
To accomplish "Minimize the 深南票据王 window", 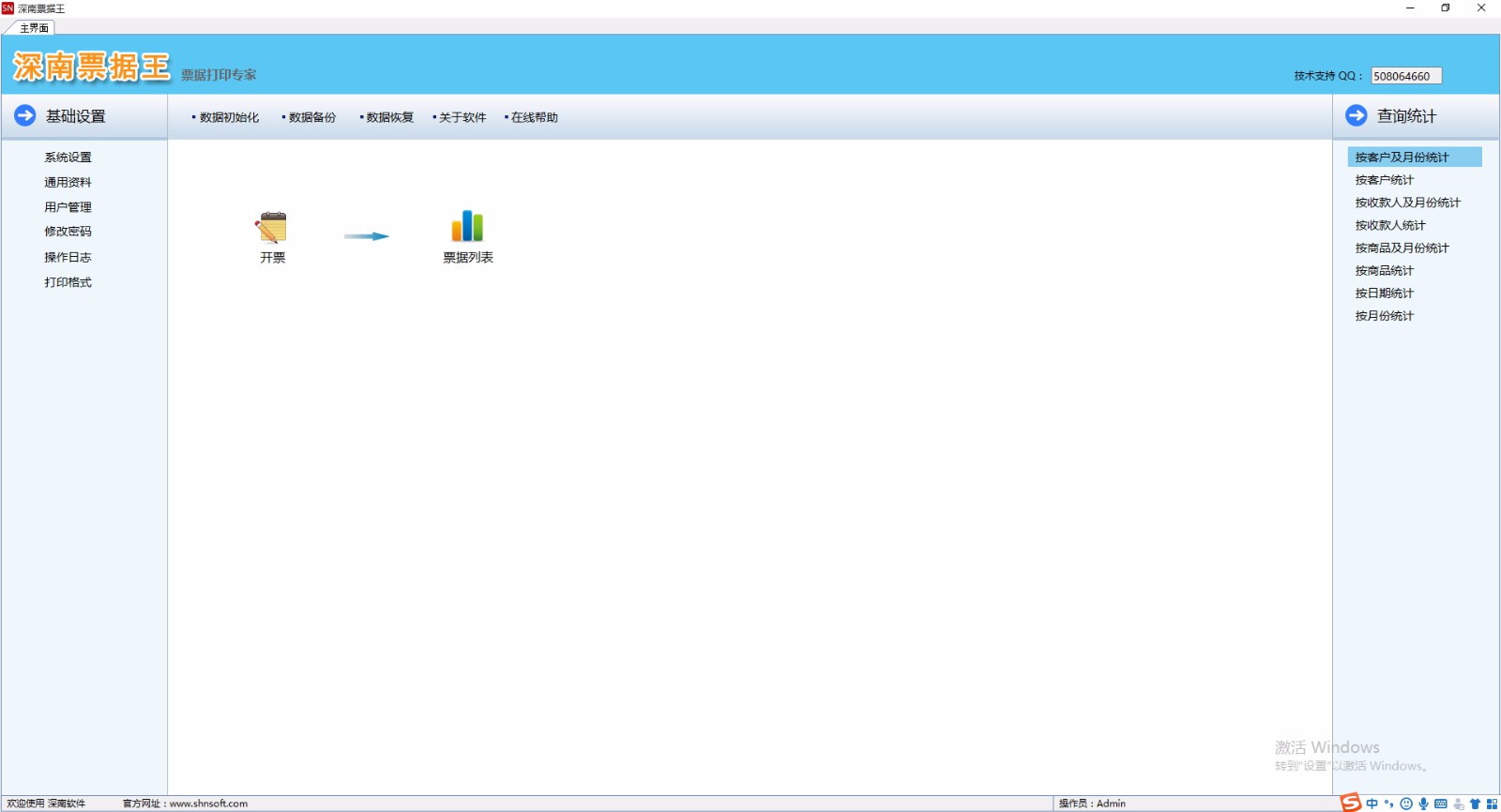I will point(1410,8).
